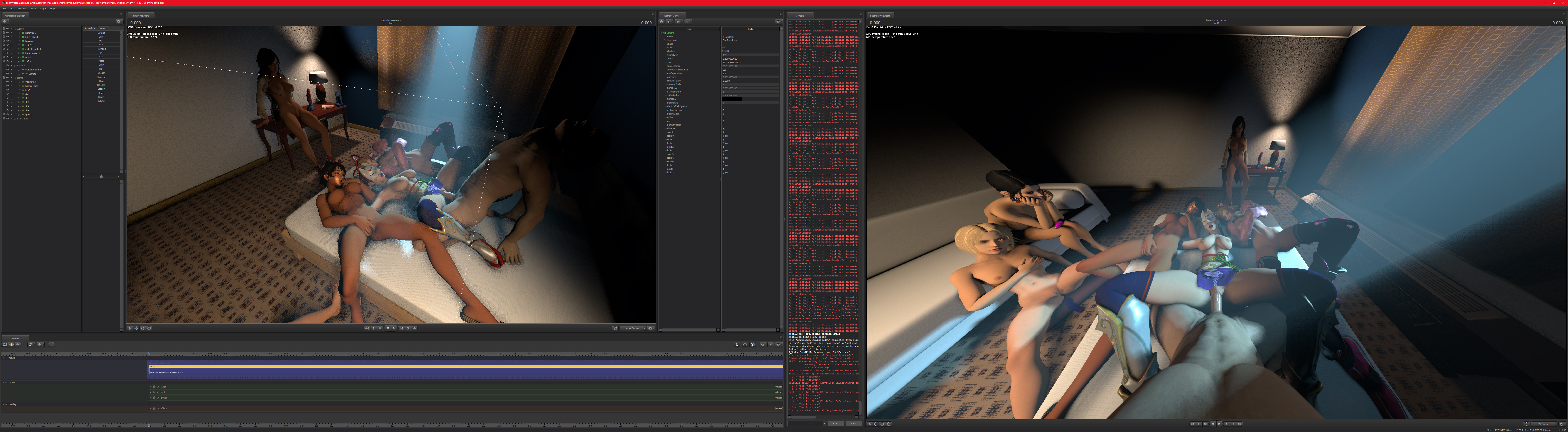
Task: Select the Motion Editor mode icon
Action: [11, 344]
